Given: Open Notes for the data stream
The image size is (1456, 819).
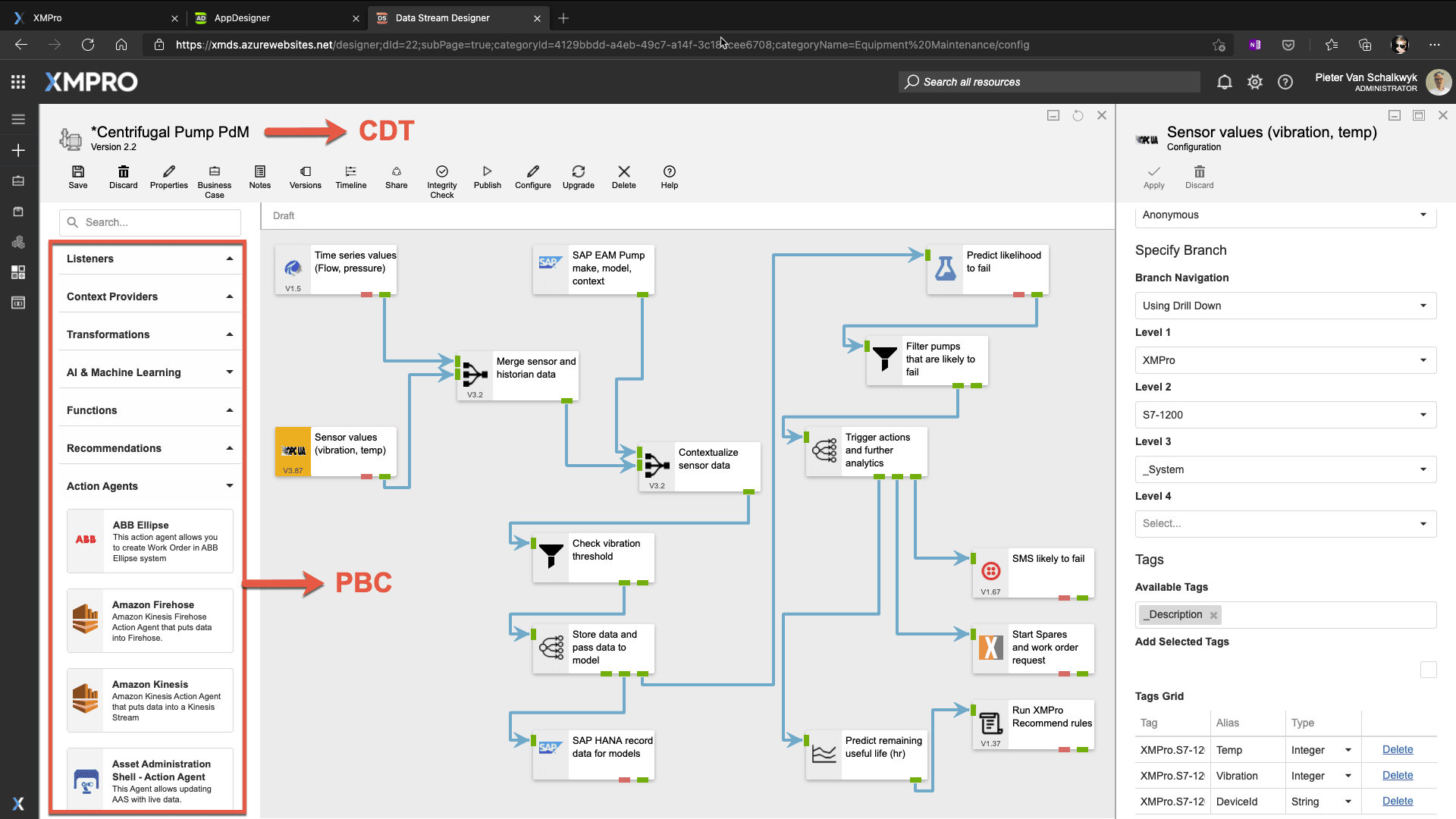Looking at the screenshot, I should point(259,177).
